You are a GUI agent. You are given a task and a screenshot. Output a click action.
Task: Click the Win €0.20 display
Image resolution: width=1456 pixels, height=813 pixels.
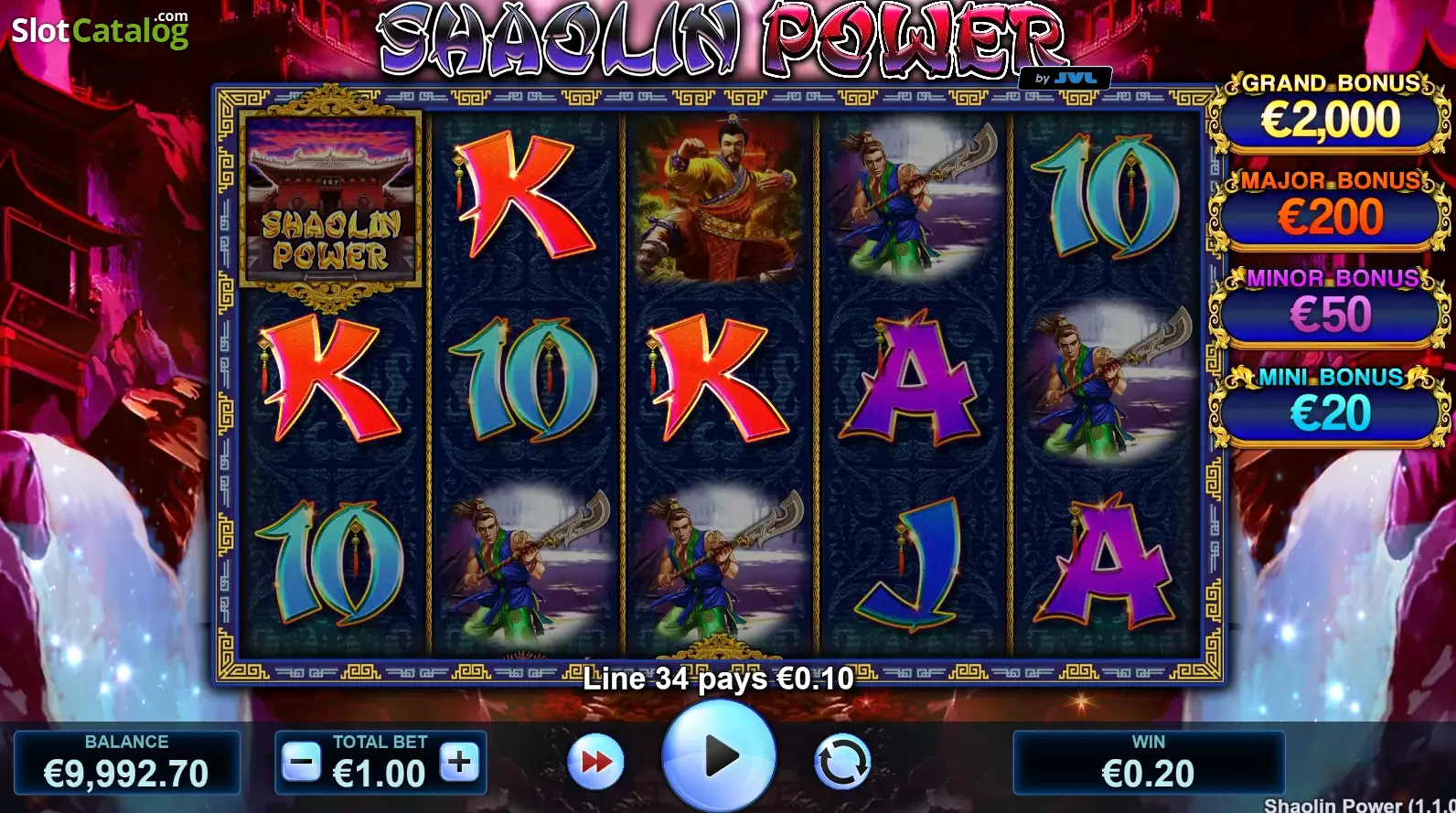tap(1149, 762)
